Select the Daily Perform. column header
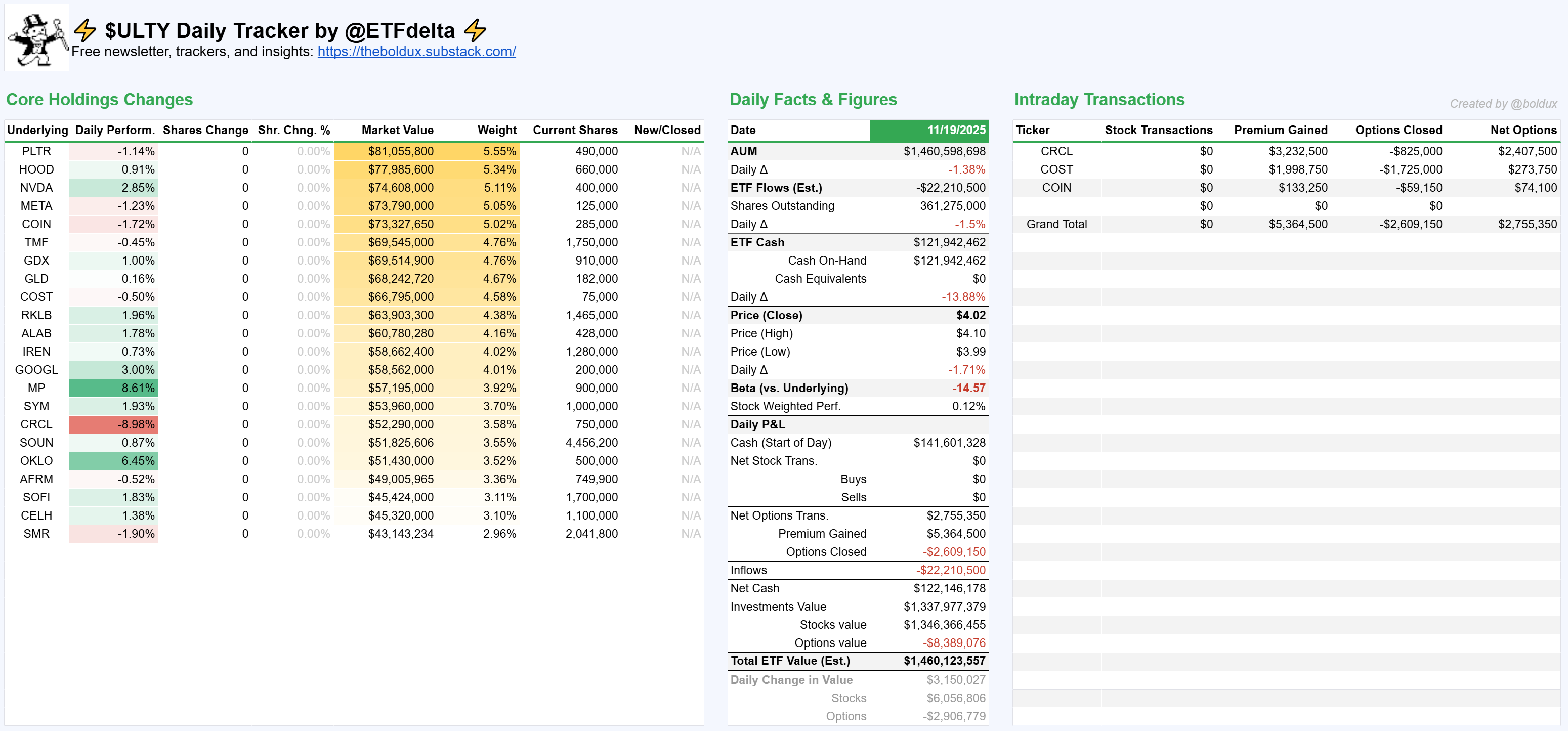The image size is (1568, 731). [x=114, y=130]
